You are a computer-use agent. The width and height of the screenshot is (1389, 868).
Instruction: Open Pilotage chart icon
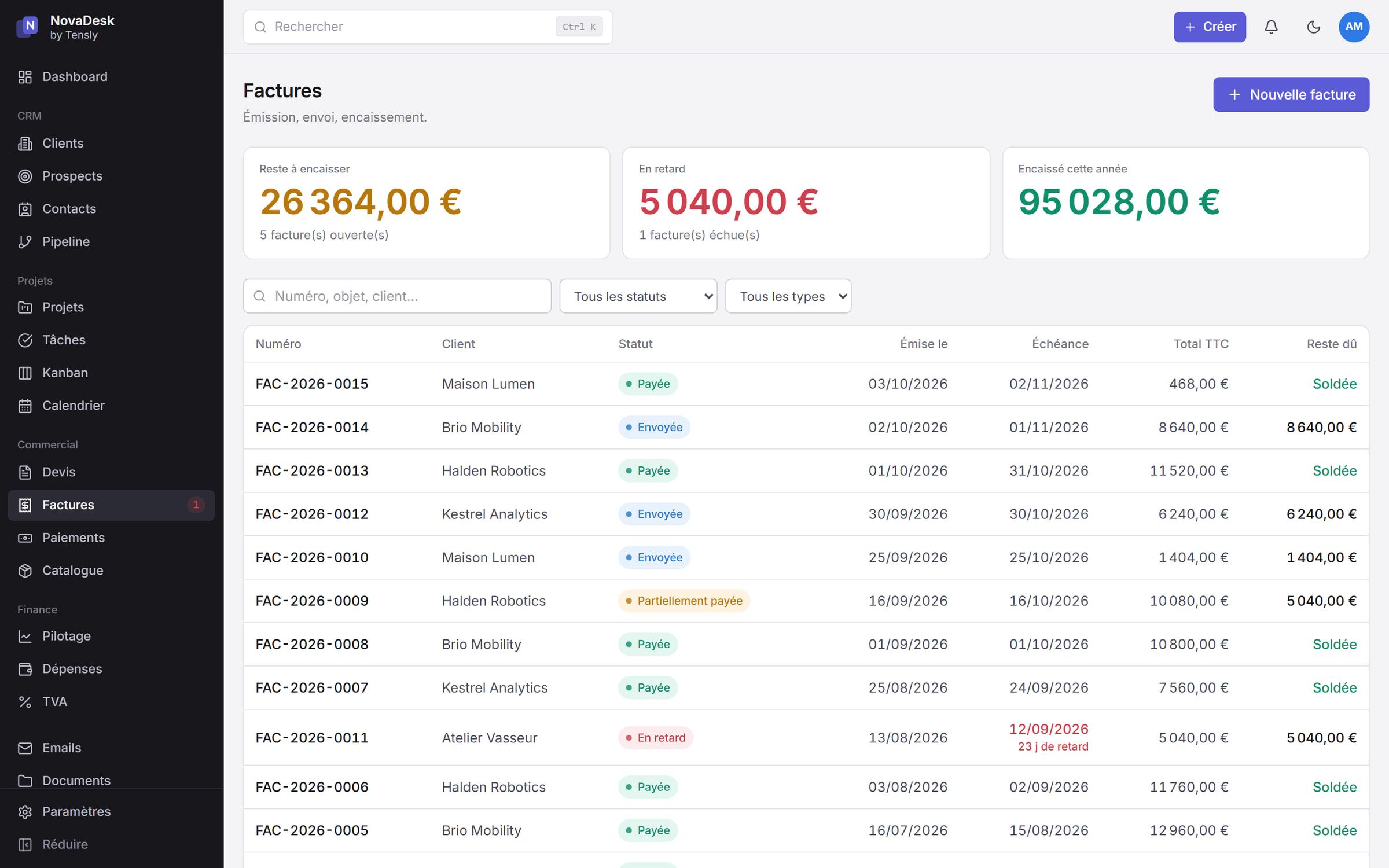[25, 637]
